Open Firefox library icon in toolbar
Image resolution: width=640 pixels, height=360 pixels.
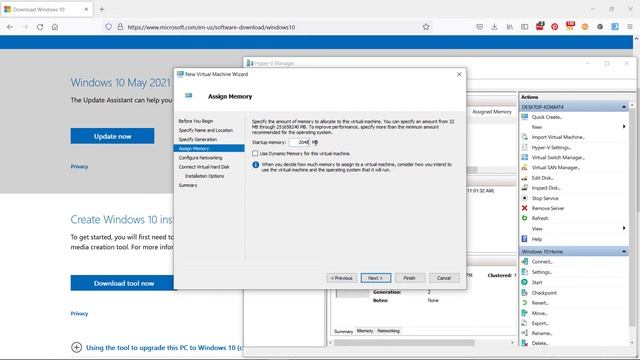pos(509,27)
